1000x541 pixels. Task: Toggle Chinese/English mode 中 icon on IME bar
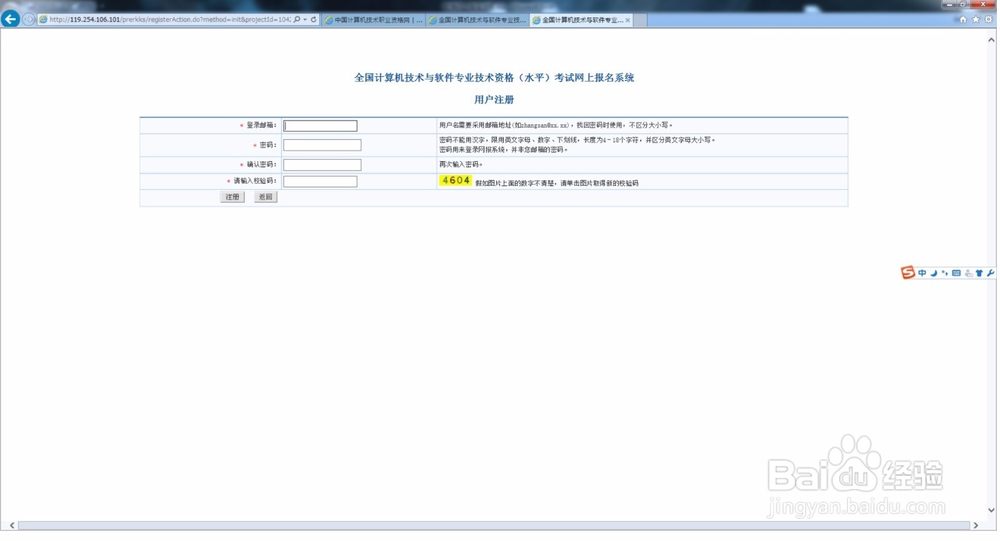(922, 273)
